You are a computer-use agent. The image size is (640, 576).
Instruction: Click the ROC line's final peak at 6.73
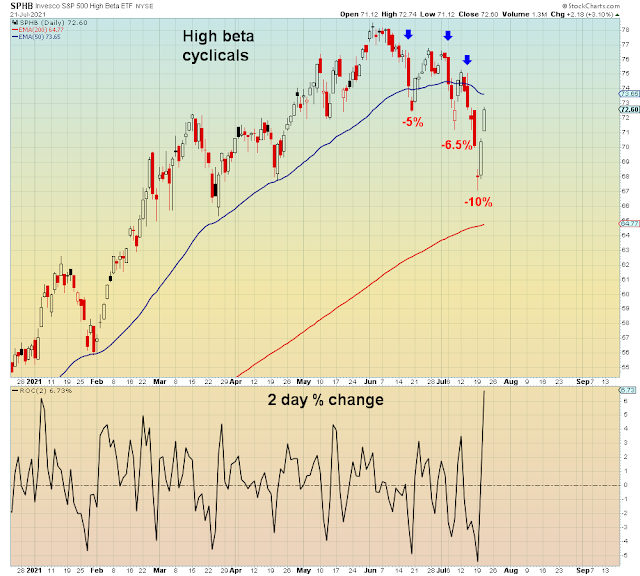(484, 392)
